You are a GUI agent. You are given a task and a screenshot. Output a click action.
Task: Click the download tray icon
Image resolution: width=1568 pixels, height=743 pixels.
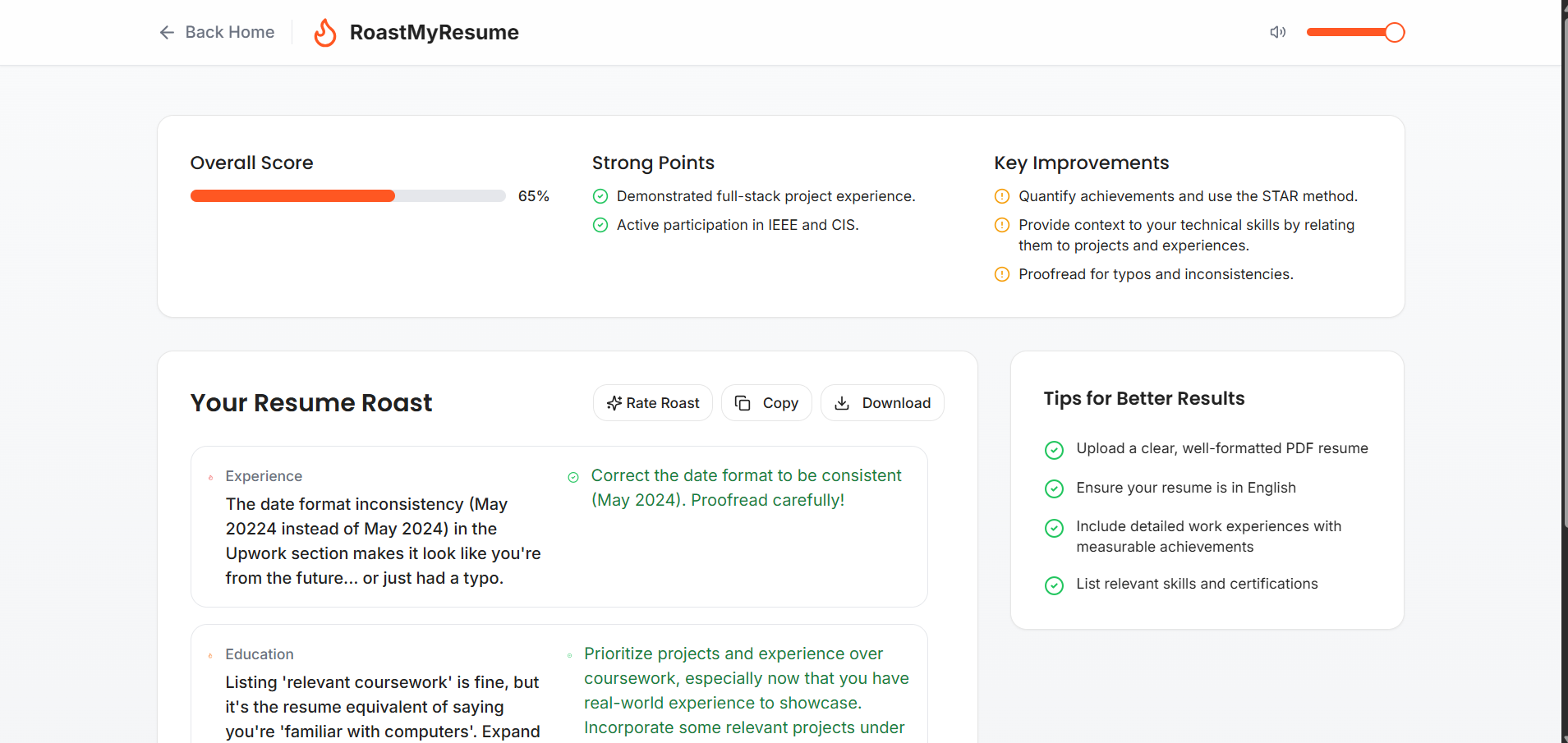[x=842, y=403]
